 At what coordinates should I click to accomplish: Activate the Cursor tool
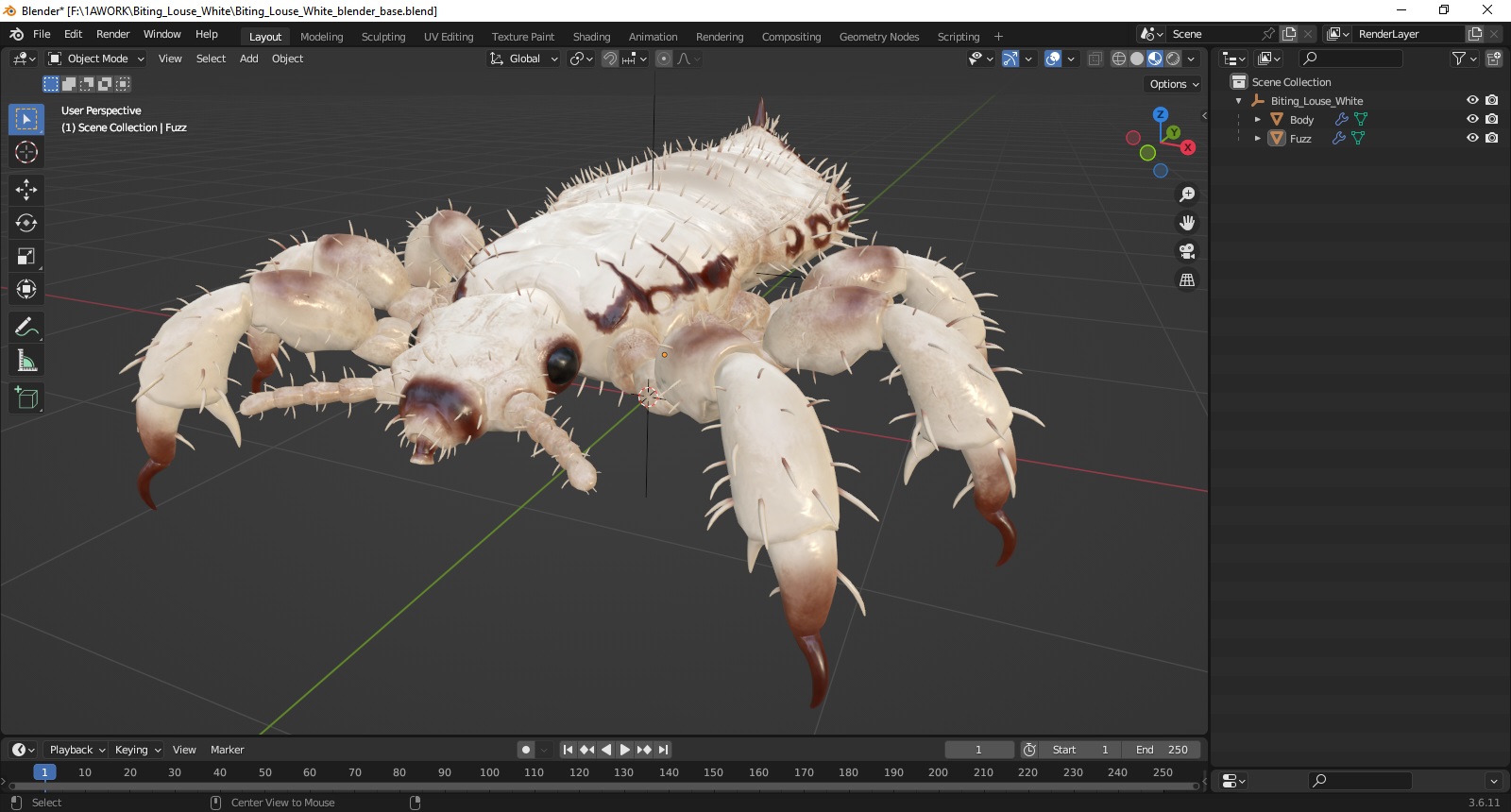click(x=26, y=152)
